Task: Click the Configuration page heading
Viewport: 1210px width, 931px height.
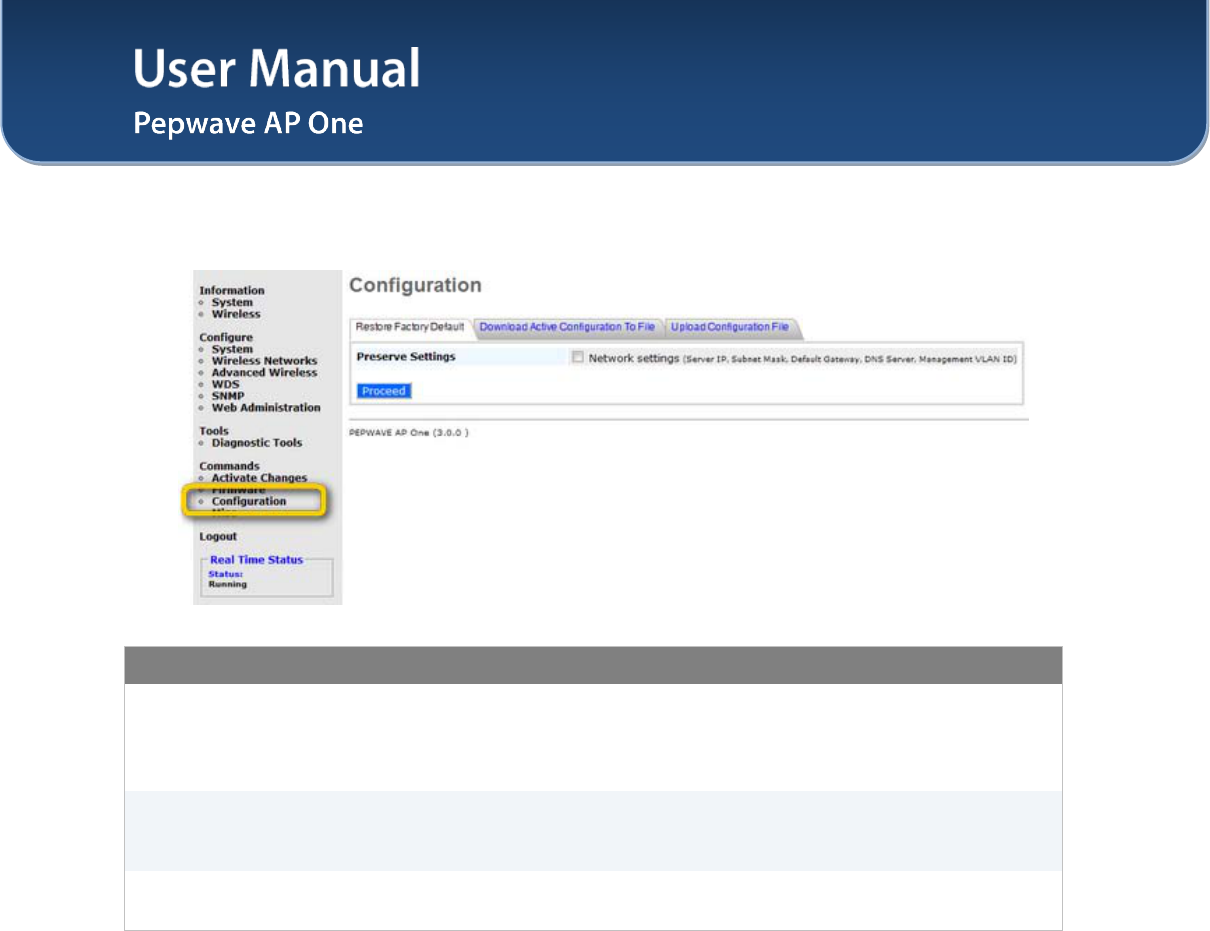Action: [415, 285]
